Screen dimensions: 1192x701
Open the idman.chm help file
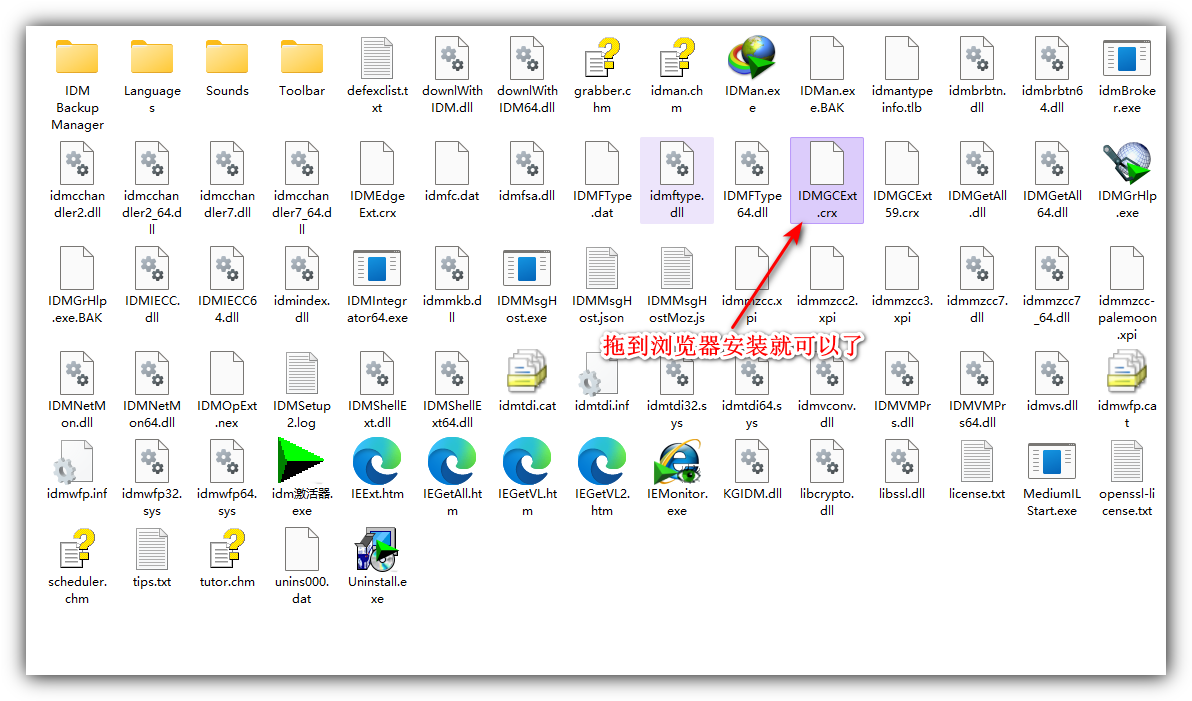tap(676, 57)
